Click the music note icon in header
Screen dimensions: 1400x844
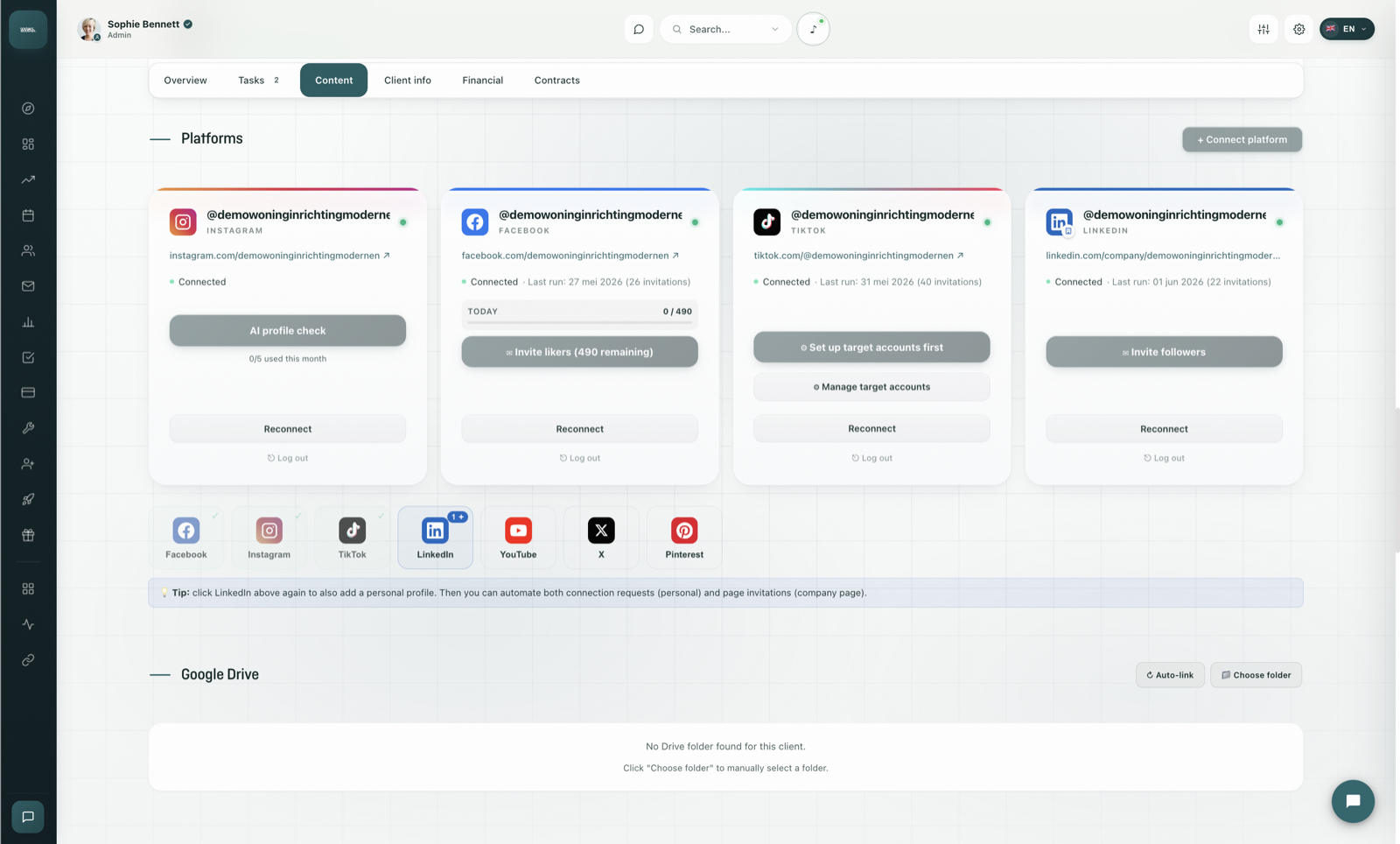813,29
